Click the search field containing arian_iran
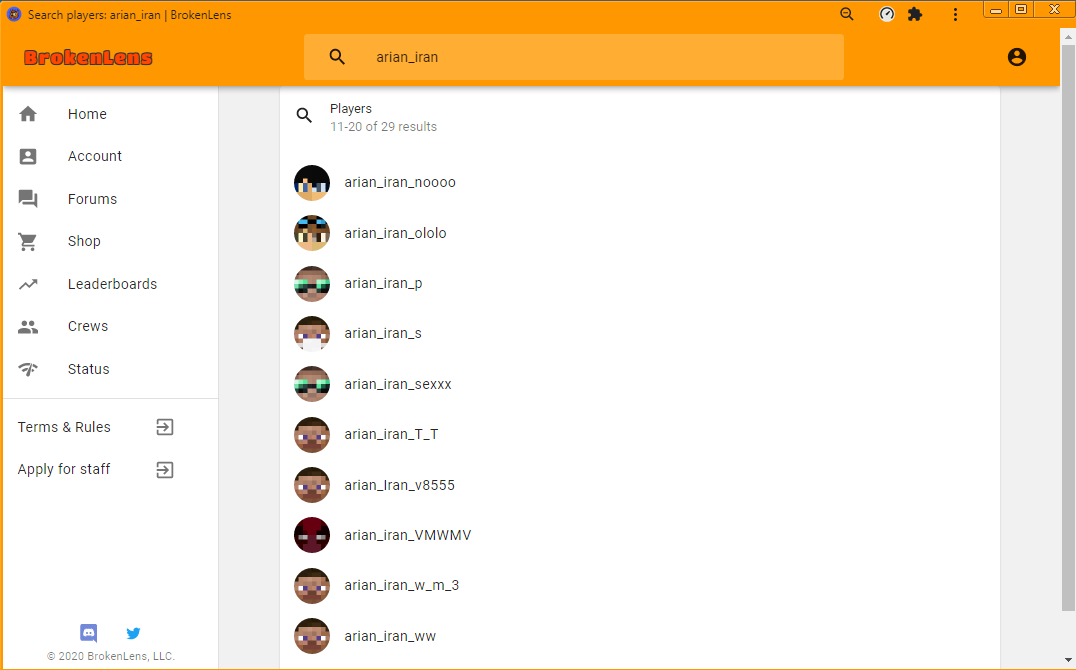 tap(574, 57)
